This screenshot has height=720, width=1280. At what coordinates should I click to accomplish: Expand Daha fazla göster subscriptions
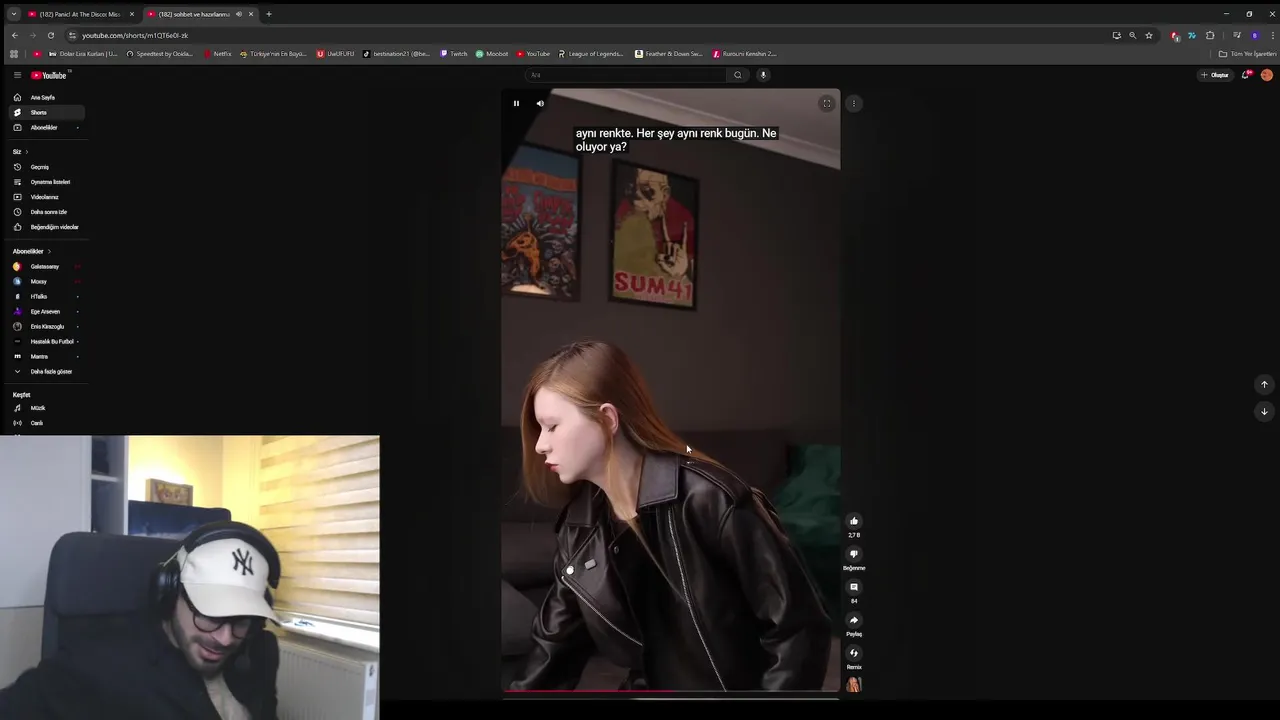(x=46, y=372)
